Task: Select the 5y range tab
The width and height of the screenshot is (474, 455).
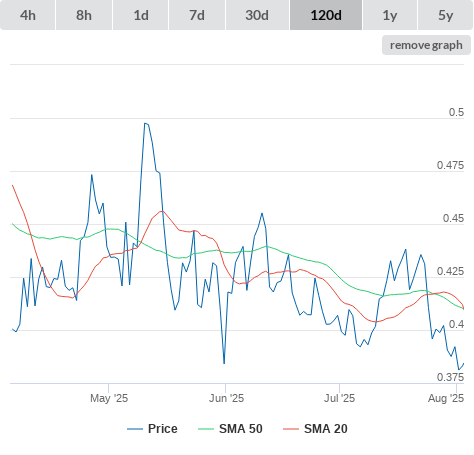Action: [x=446, y=15]
